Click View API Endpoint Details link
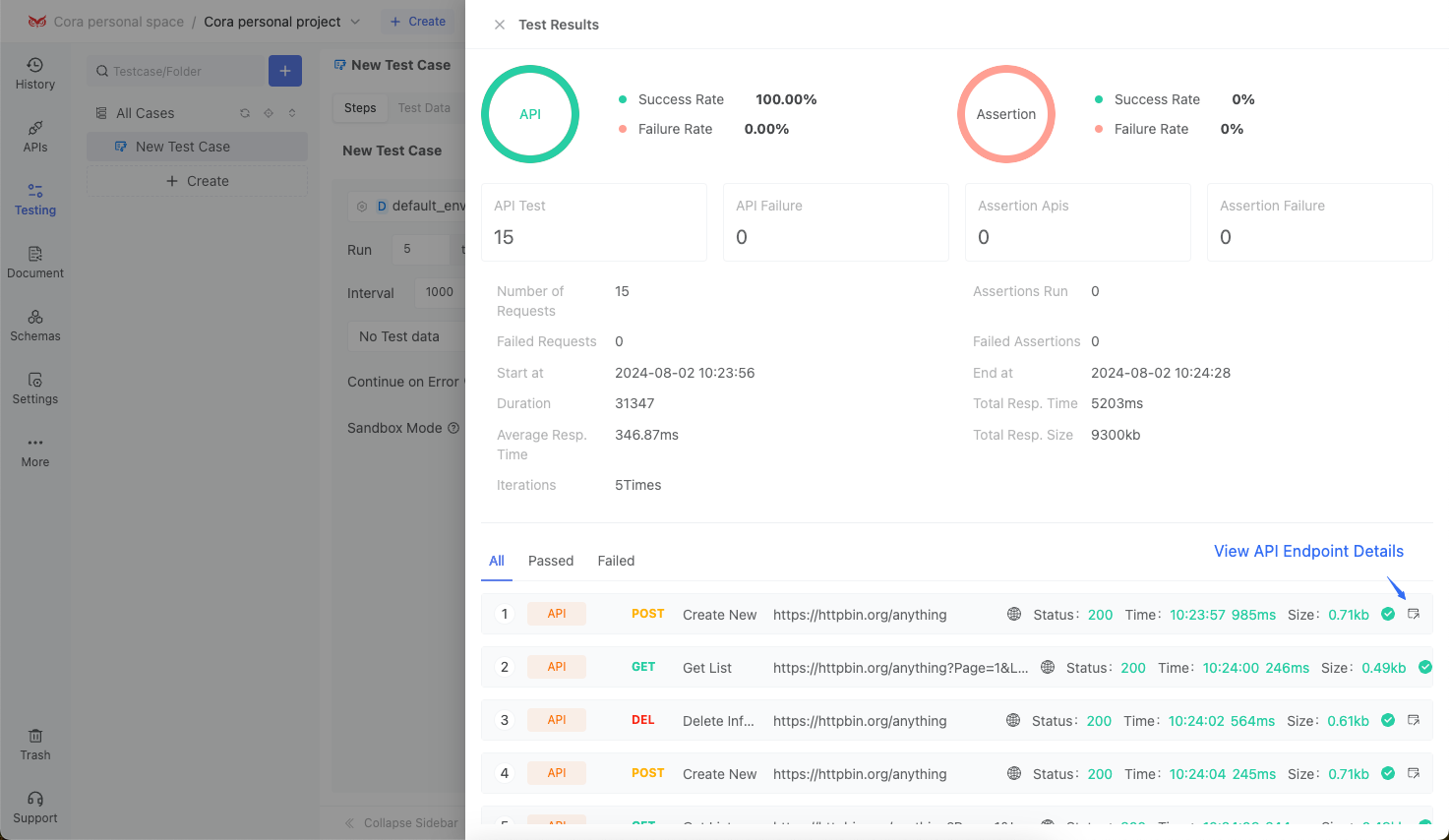The height and width of the screenshot is (840, 1449). (x=1308, y=551)
